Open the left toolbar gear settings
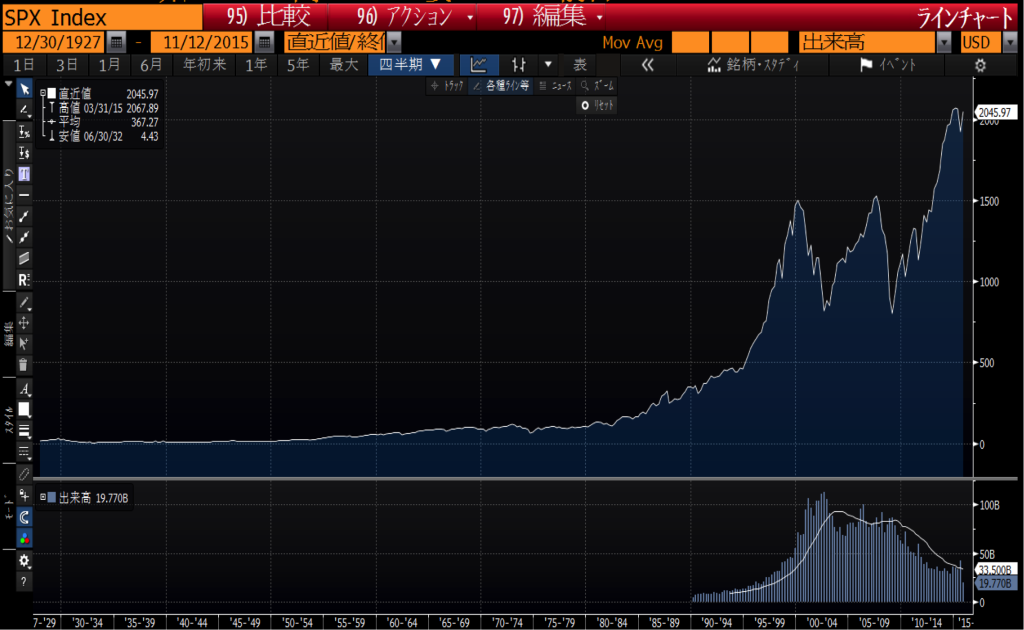Viewport: 1024px width, 630px height. click(x=24, y=561)
